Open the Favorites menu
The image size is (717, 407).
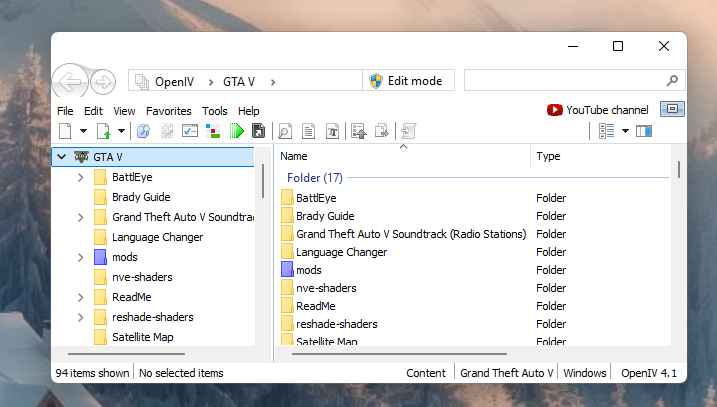pyautogui.click(x=169, y=111)
